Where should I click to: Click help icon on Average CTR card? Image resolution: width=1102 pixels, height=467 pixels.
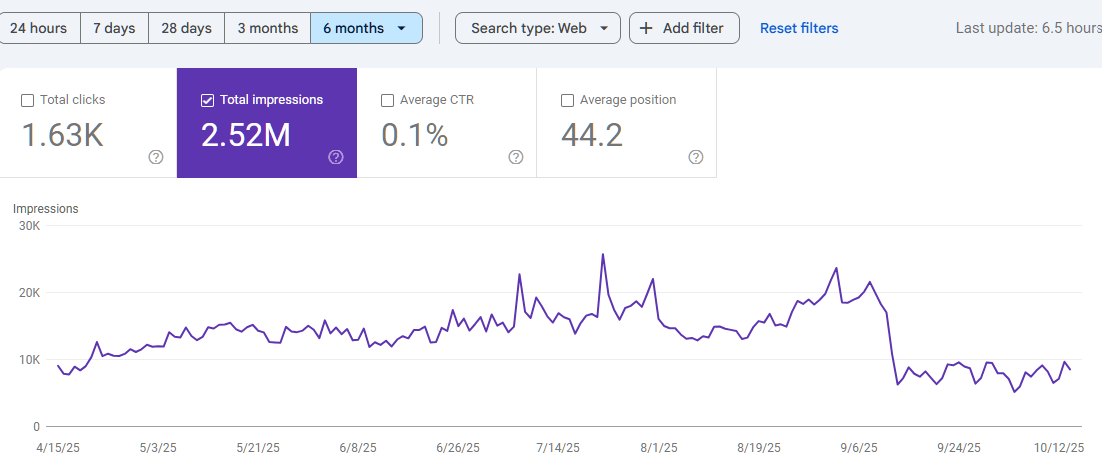pos(516,157)
